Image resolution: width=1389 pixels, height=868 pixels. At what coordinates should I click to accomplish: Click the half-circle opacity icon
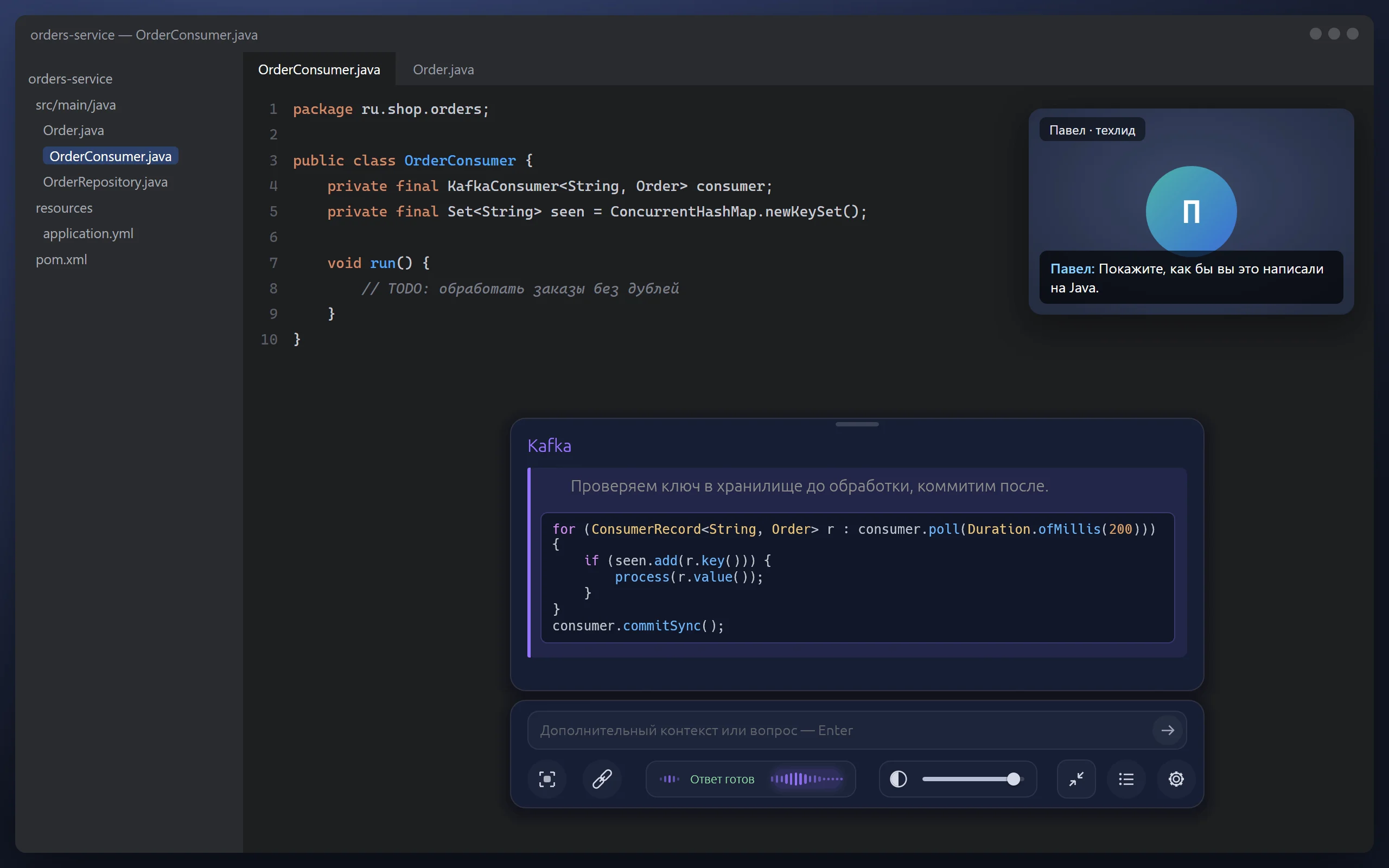(x=899, y=779)
